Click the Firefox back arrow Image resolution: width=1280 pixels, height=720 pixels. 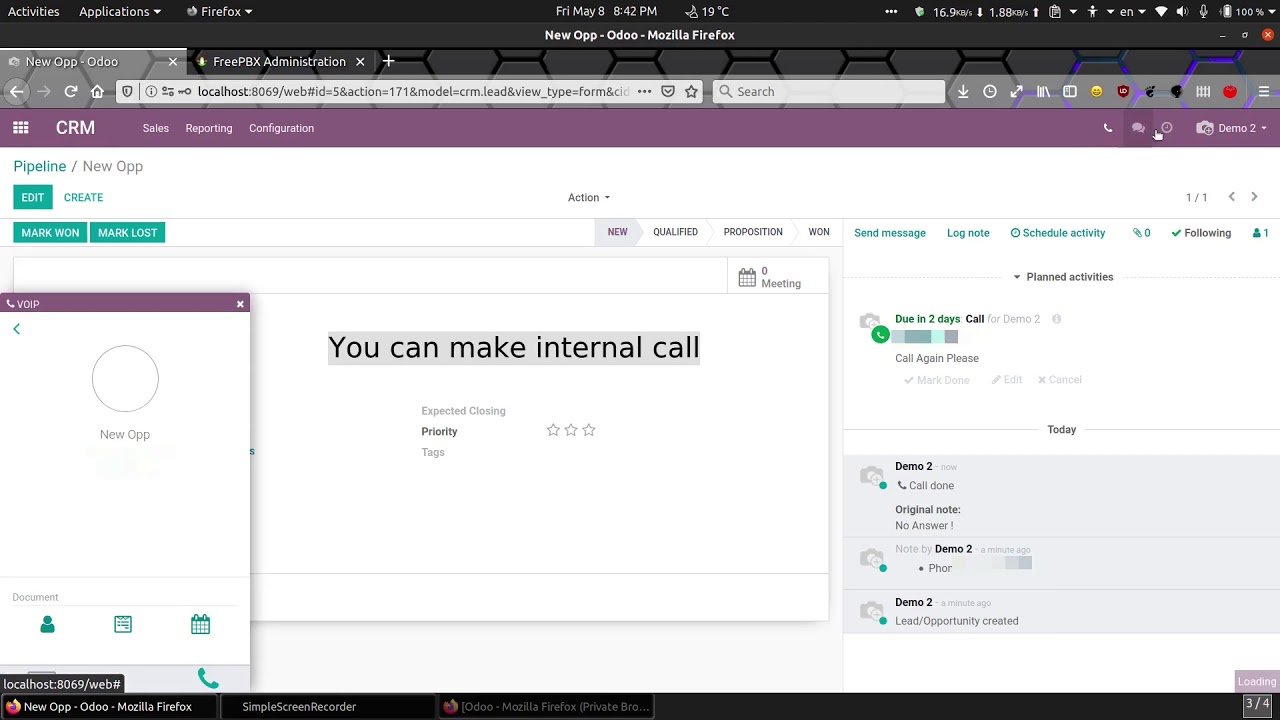pos(16,91)
